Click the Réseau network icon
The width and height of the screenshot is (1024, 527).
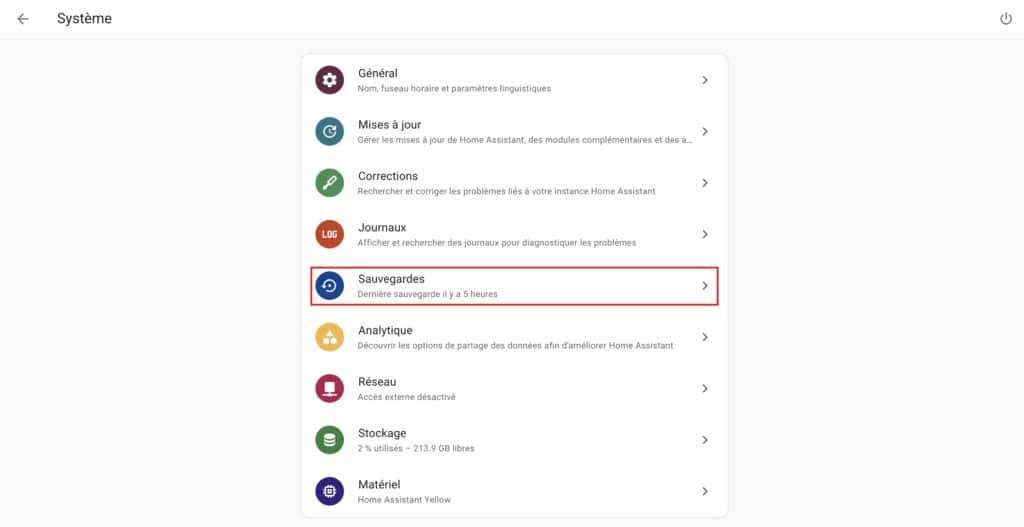(x=330, y=389)
